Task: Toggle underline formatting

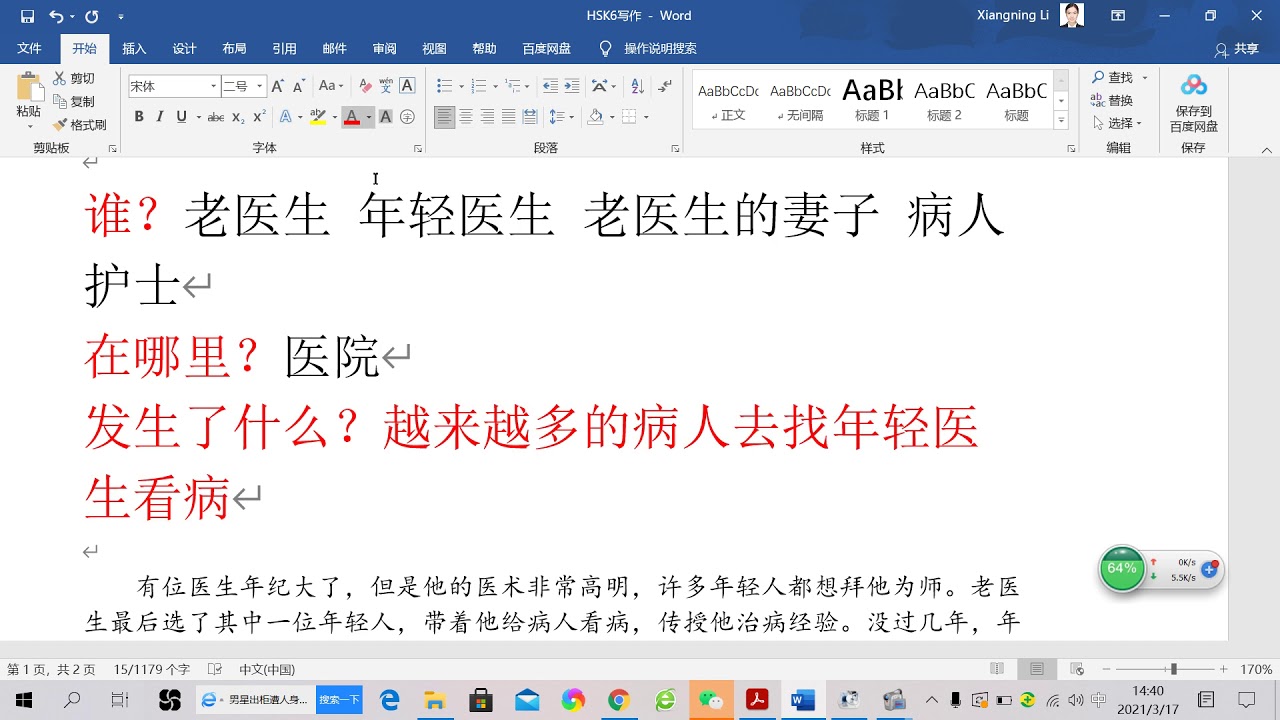Action: click(x=181, y=117)
